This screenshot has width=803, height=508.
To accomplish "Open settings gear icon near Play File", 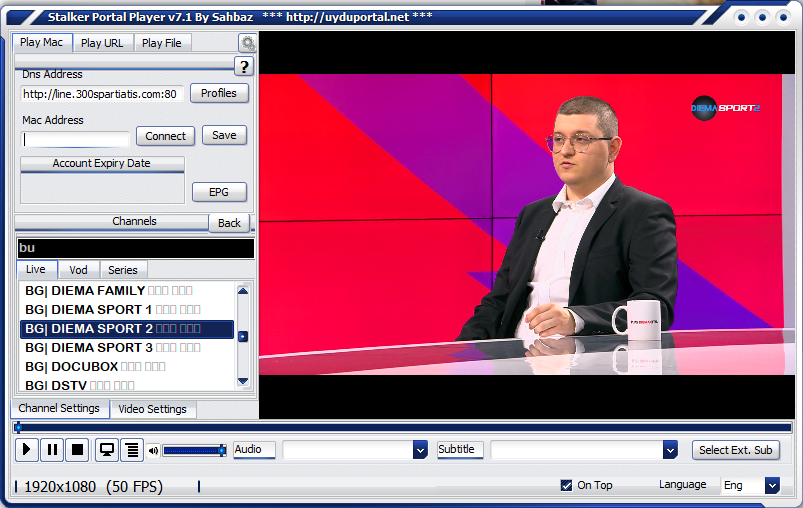I will click(x=248, y=43).
